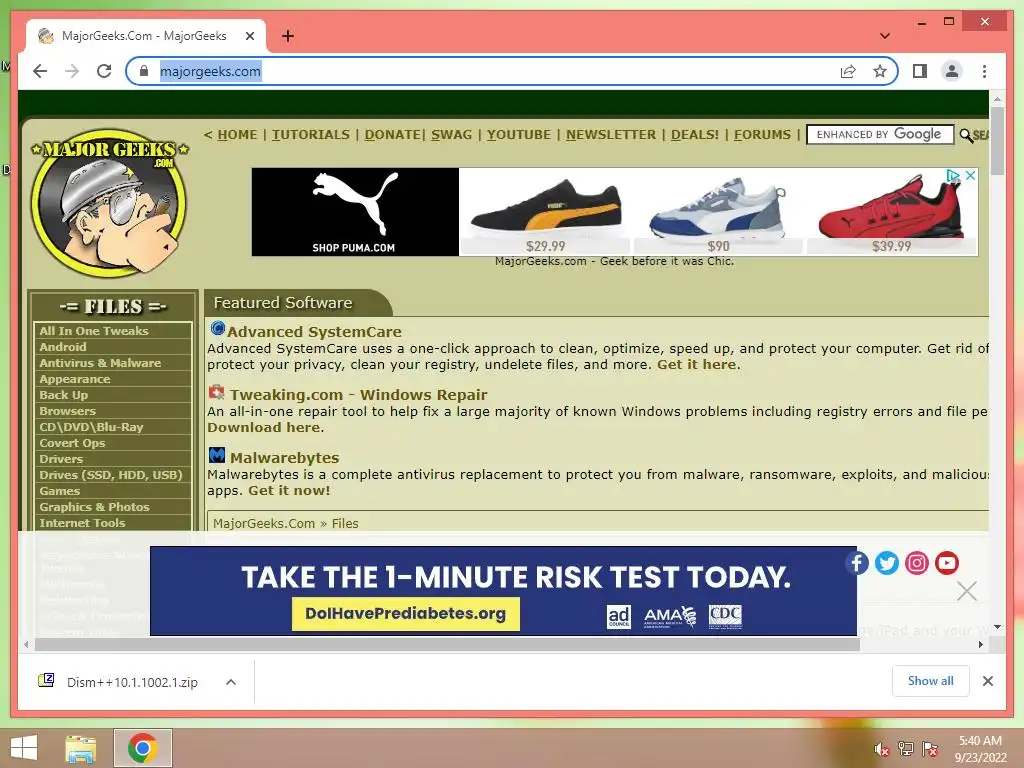The width and height of the screenshot is (1024, 768).
Task: Open the Games category
Action: (x=59, y=491)
